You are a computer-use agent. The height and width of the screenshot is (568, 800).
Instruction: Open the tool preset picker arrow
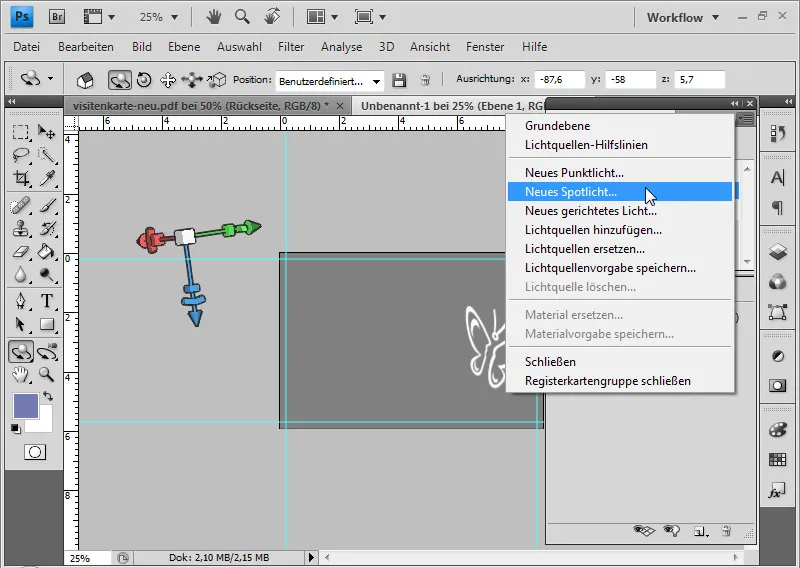(50, 79)
